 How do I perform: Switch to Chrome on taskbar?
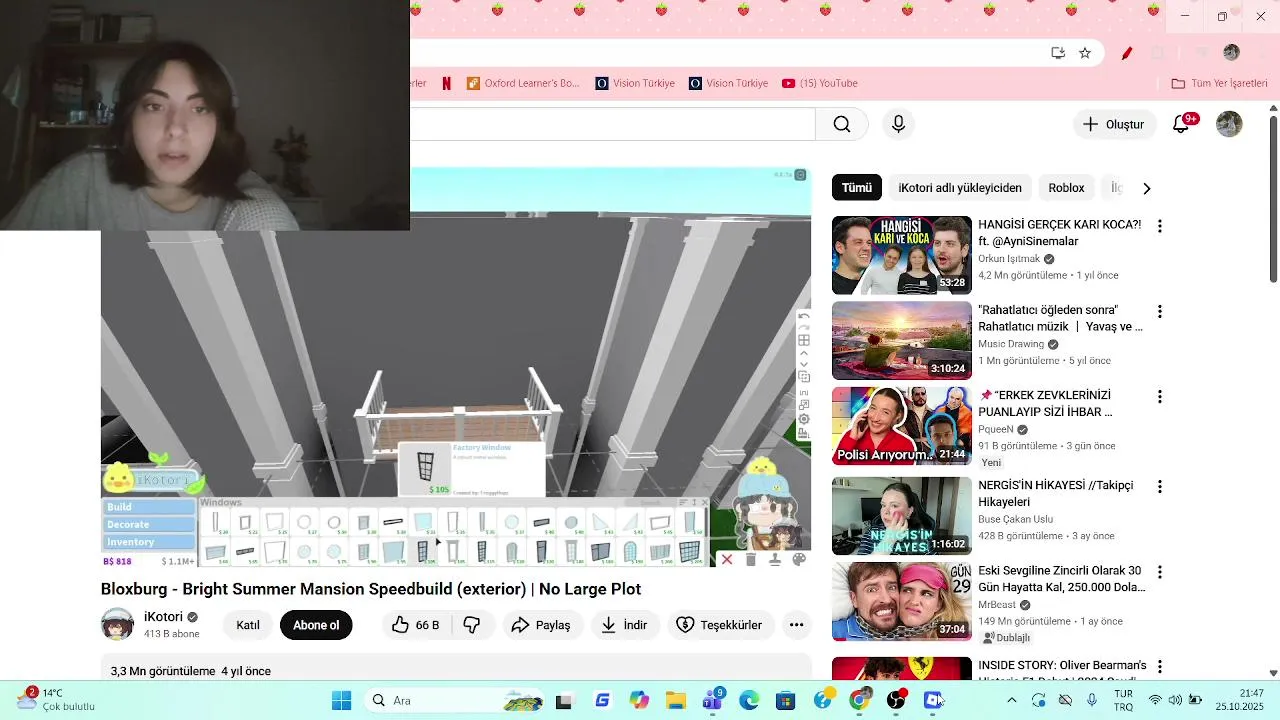tap(859, 700)
